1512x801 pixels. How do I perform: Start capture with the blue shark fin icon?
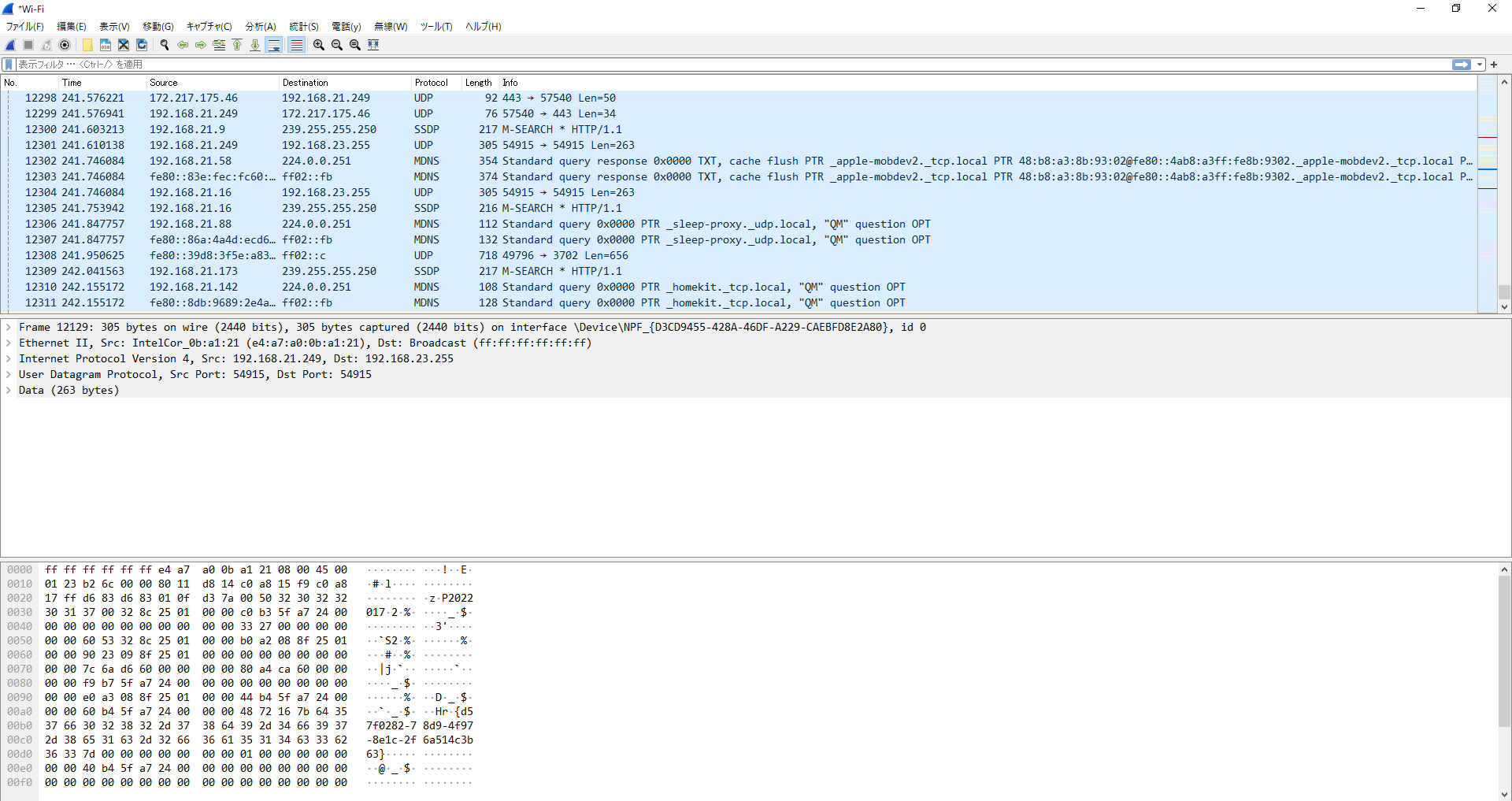tap(10, 45)
